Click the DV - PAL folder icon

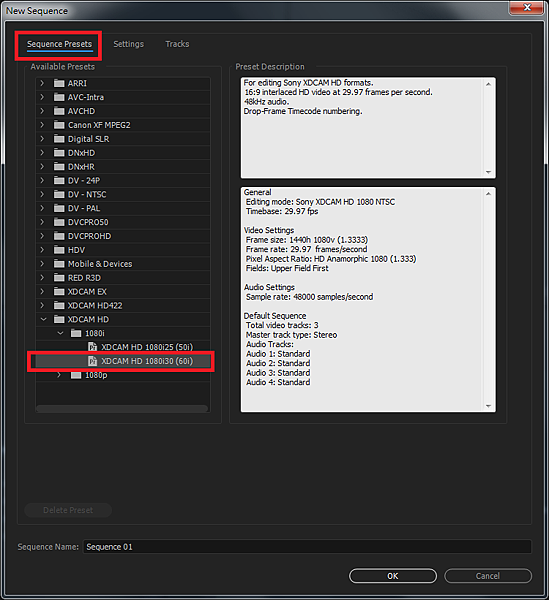(59, 208)
